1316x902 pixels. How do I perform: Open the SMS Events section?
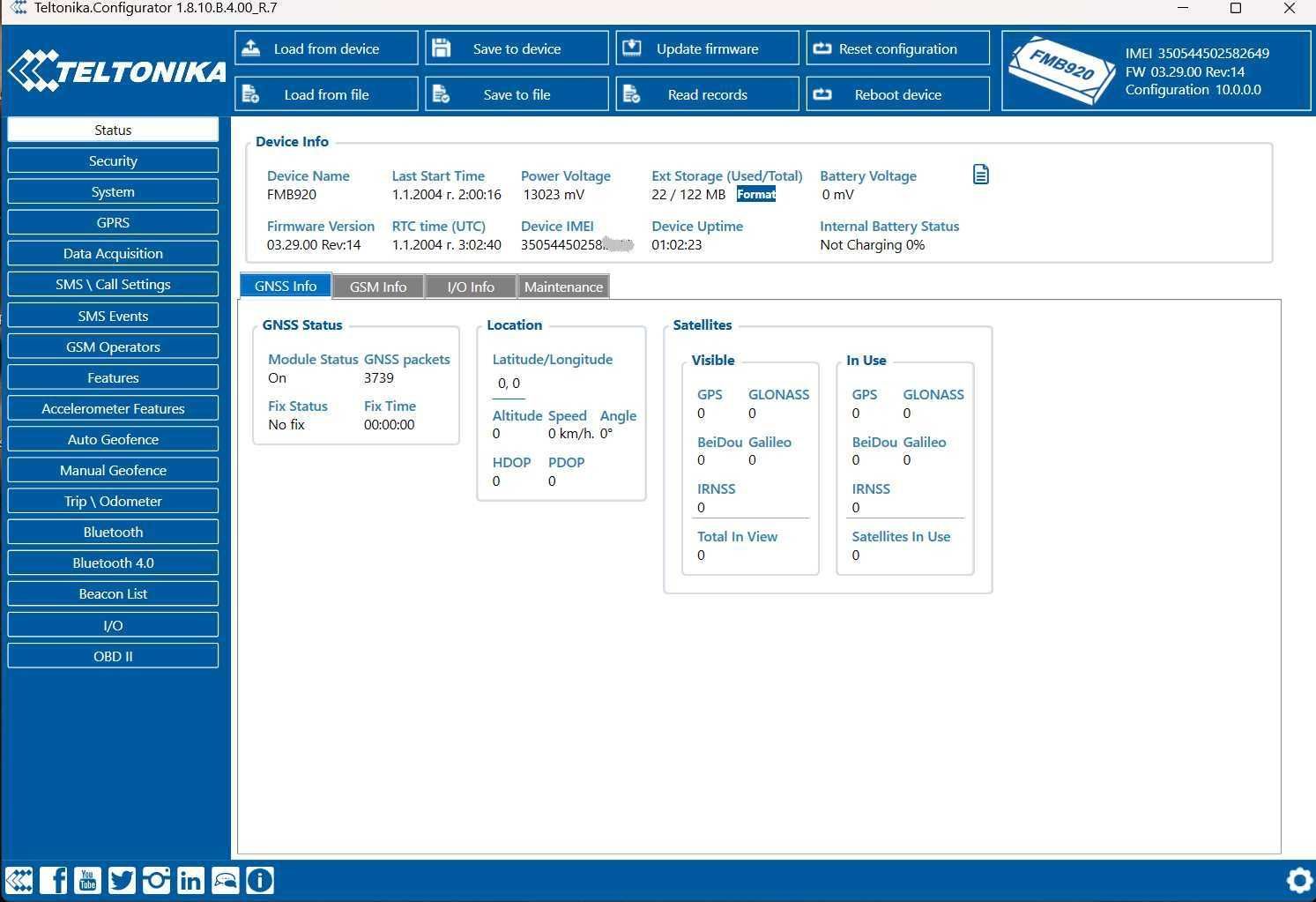click(113, 316)
